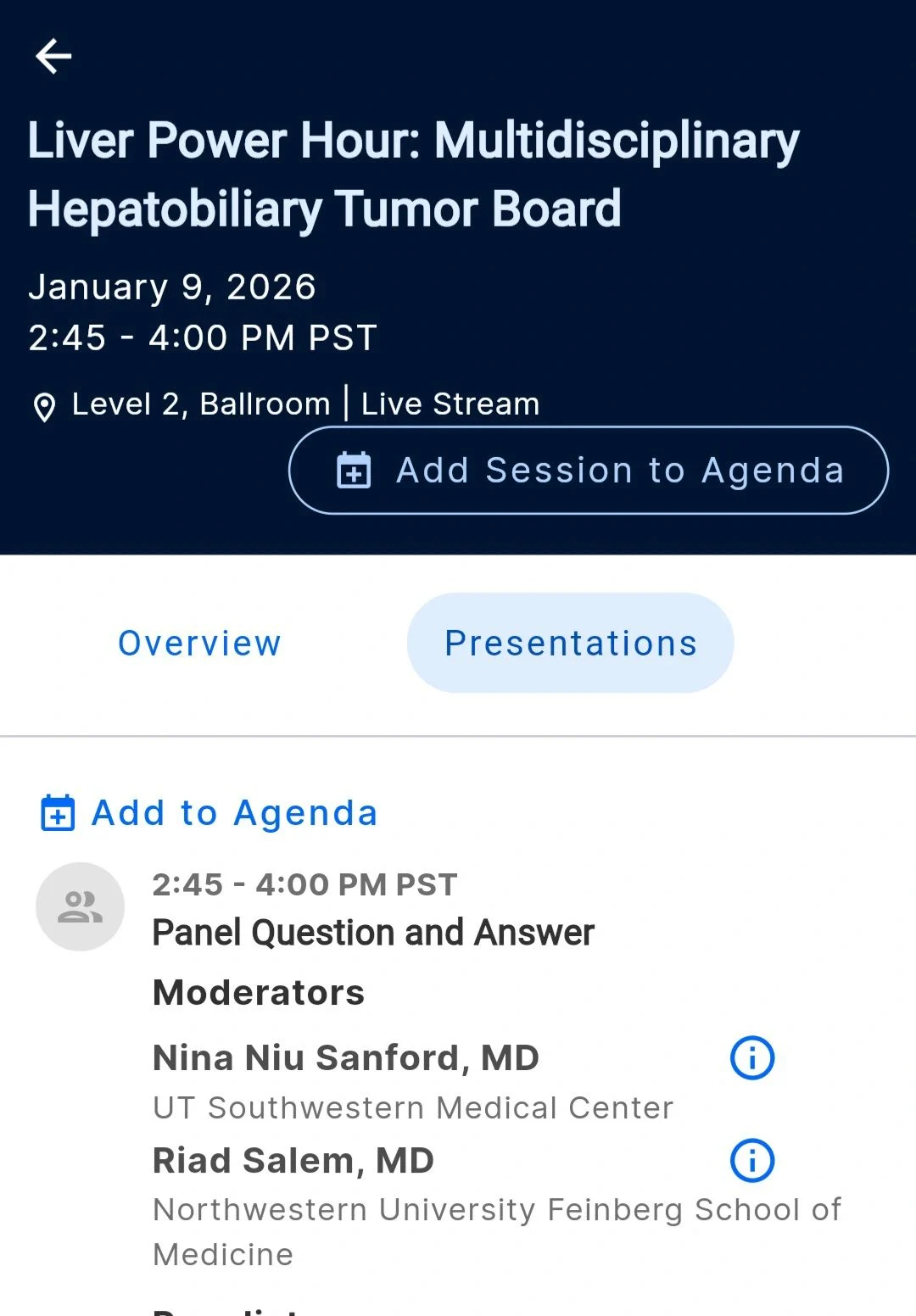Tap the Liver Power Hour session title
Image resolution: width=916 pixels, height=1316 pixels.
click(413, 174)
